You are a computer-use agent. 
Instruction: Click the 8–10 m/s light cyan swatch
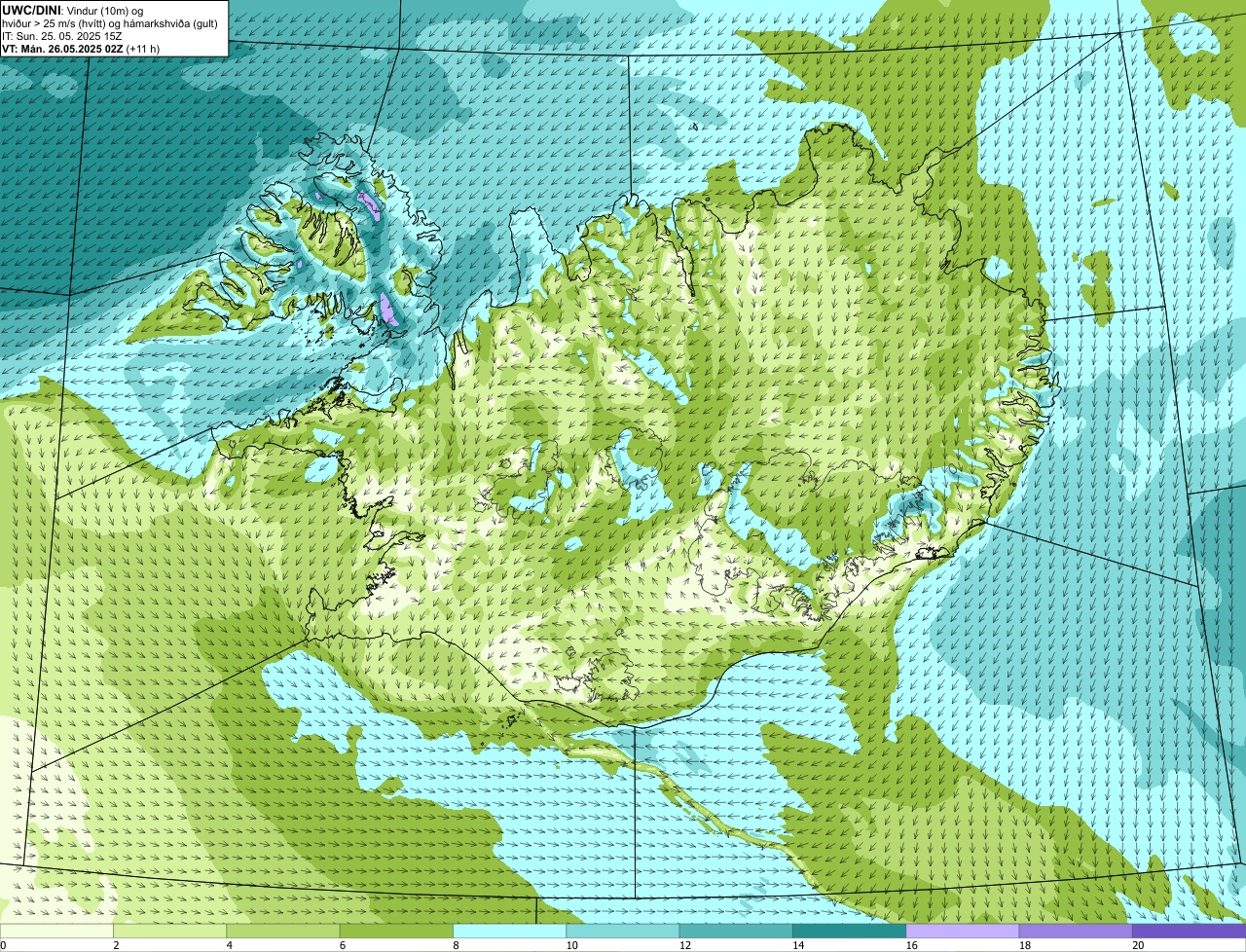pyautogui.click(x=510, y=931)
